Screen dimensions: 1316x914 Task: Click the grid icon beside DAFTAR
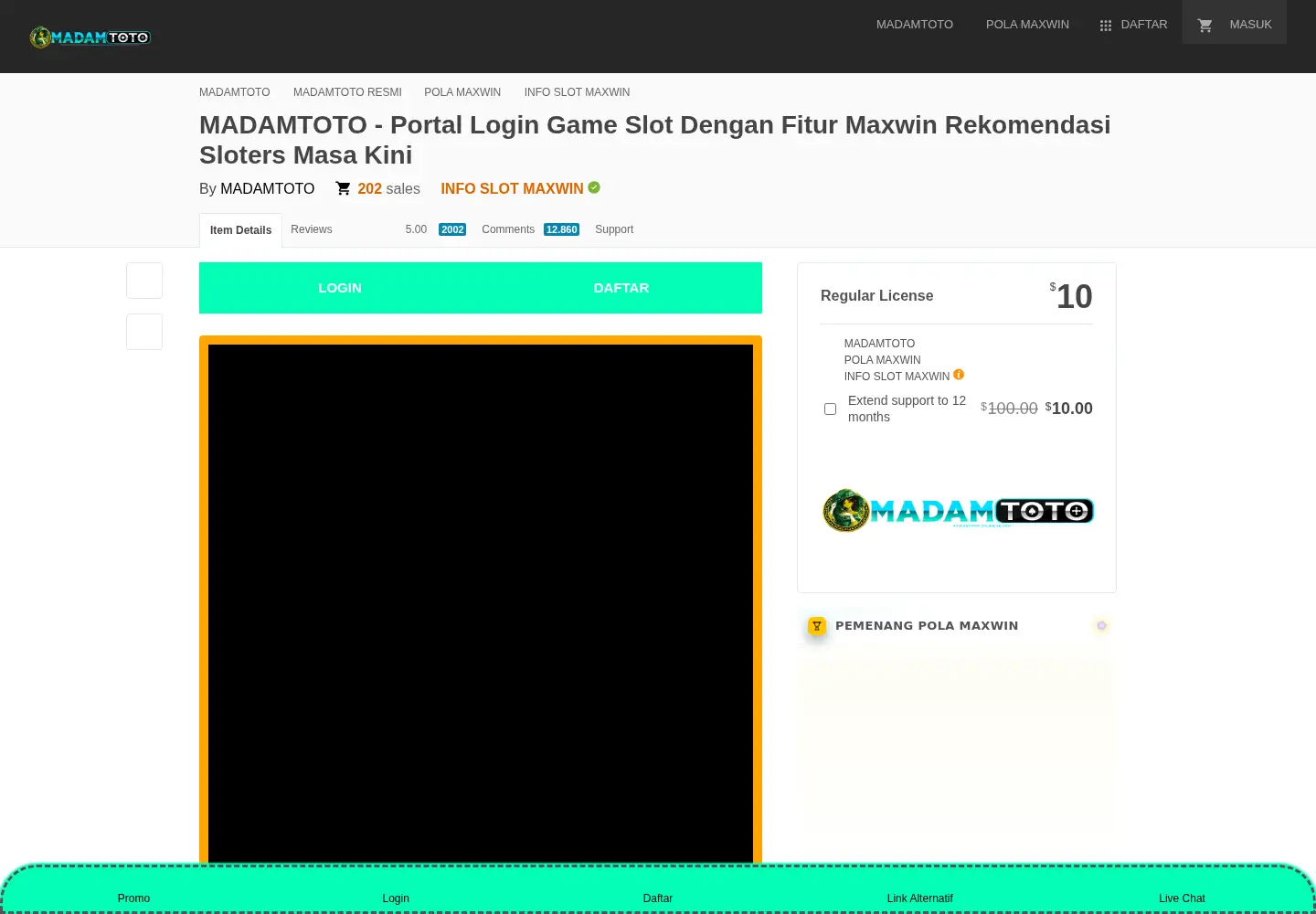(1106, 26)
